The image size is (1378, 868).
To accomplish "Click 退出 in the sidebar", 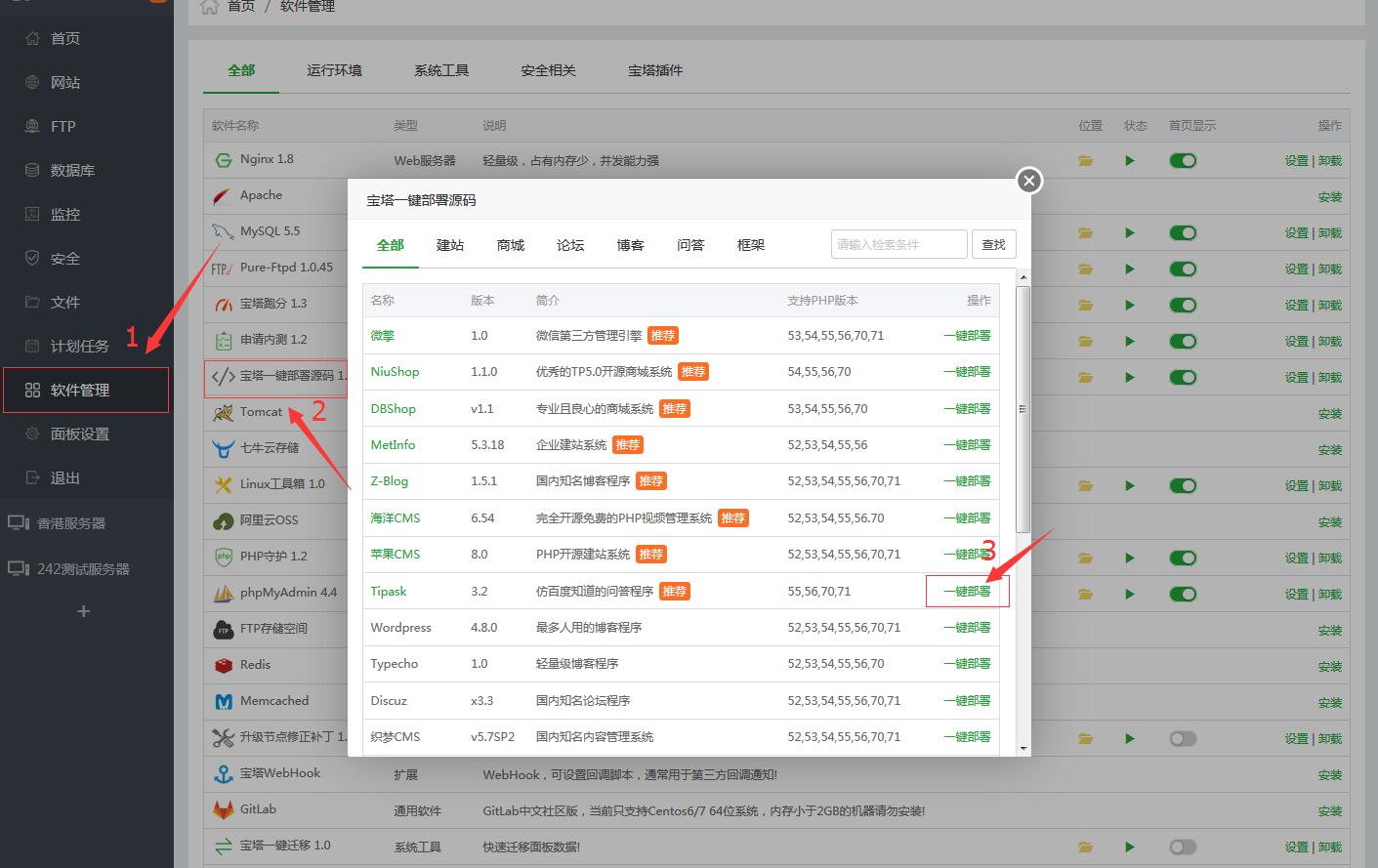I will [64, 477].
